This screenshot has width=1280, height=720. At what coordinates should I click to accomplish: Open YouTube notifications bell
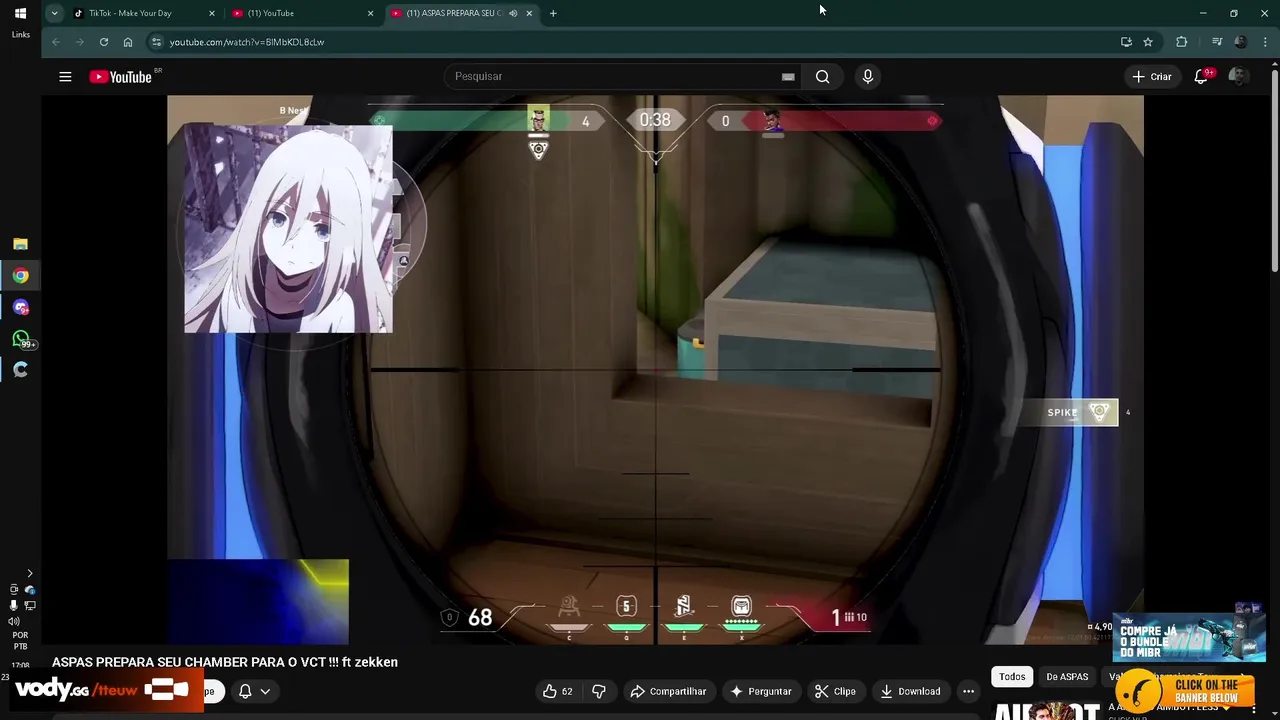click(x=1201, y=77)
